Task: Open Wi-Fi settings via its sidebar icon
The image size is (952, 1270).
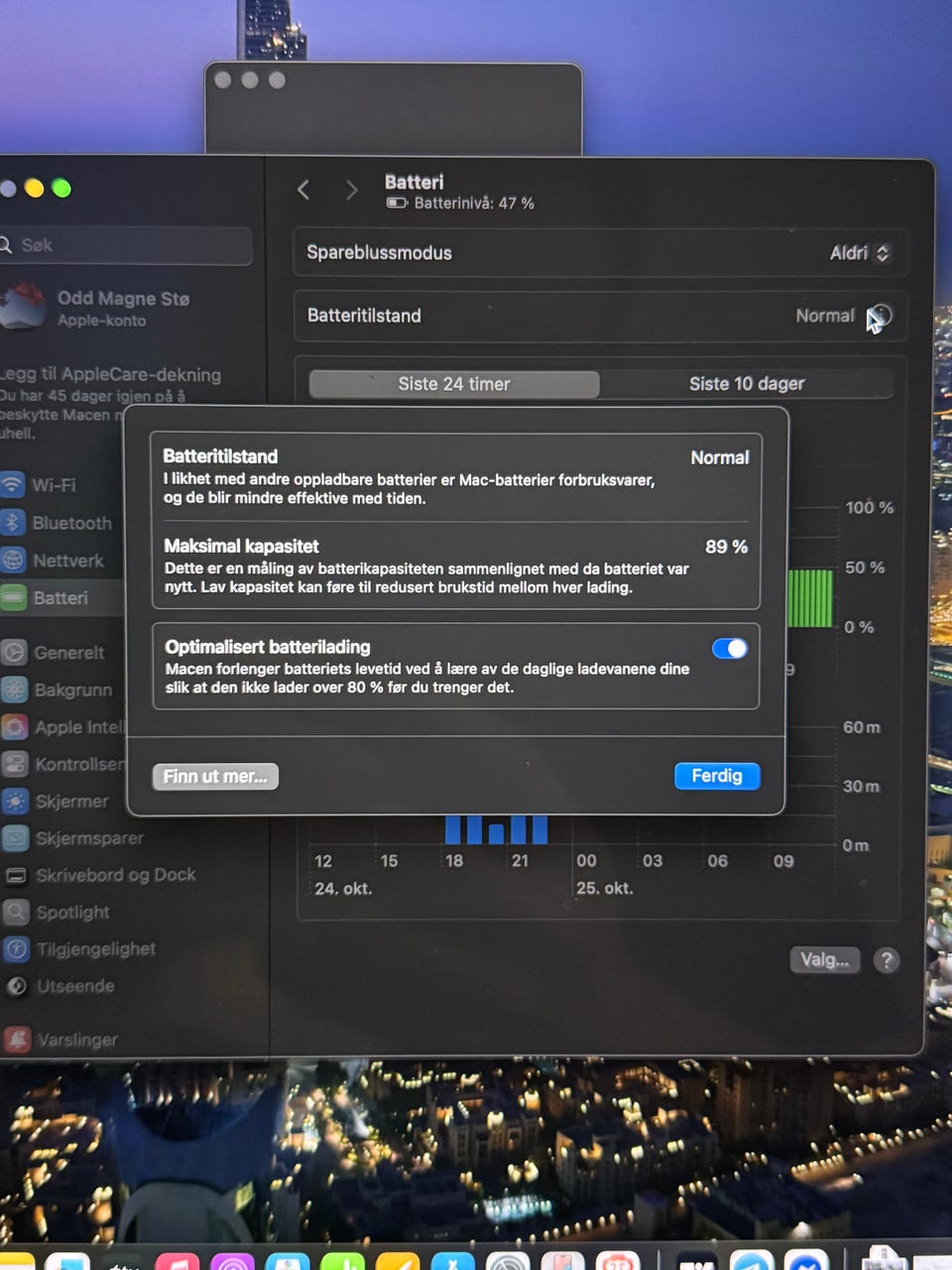Action: pyautogui.click(x=12, y=484)
